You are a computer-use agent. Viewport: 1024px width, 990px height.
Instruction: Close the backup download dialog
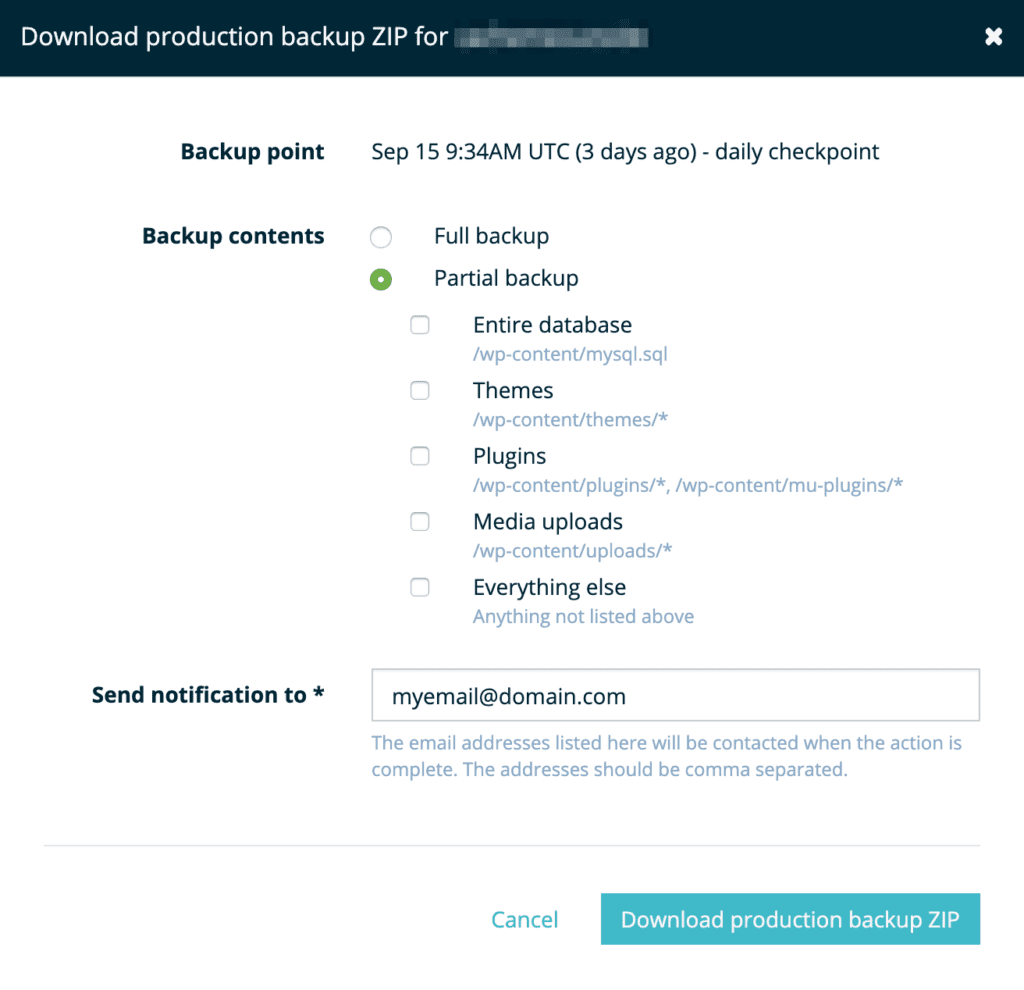(993, 37)
